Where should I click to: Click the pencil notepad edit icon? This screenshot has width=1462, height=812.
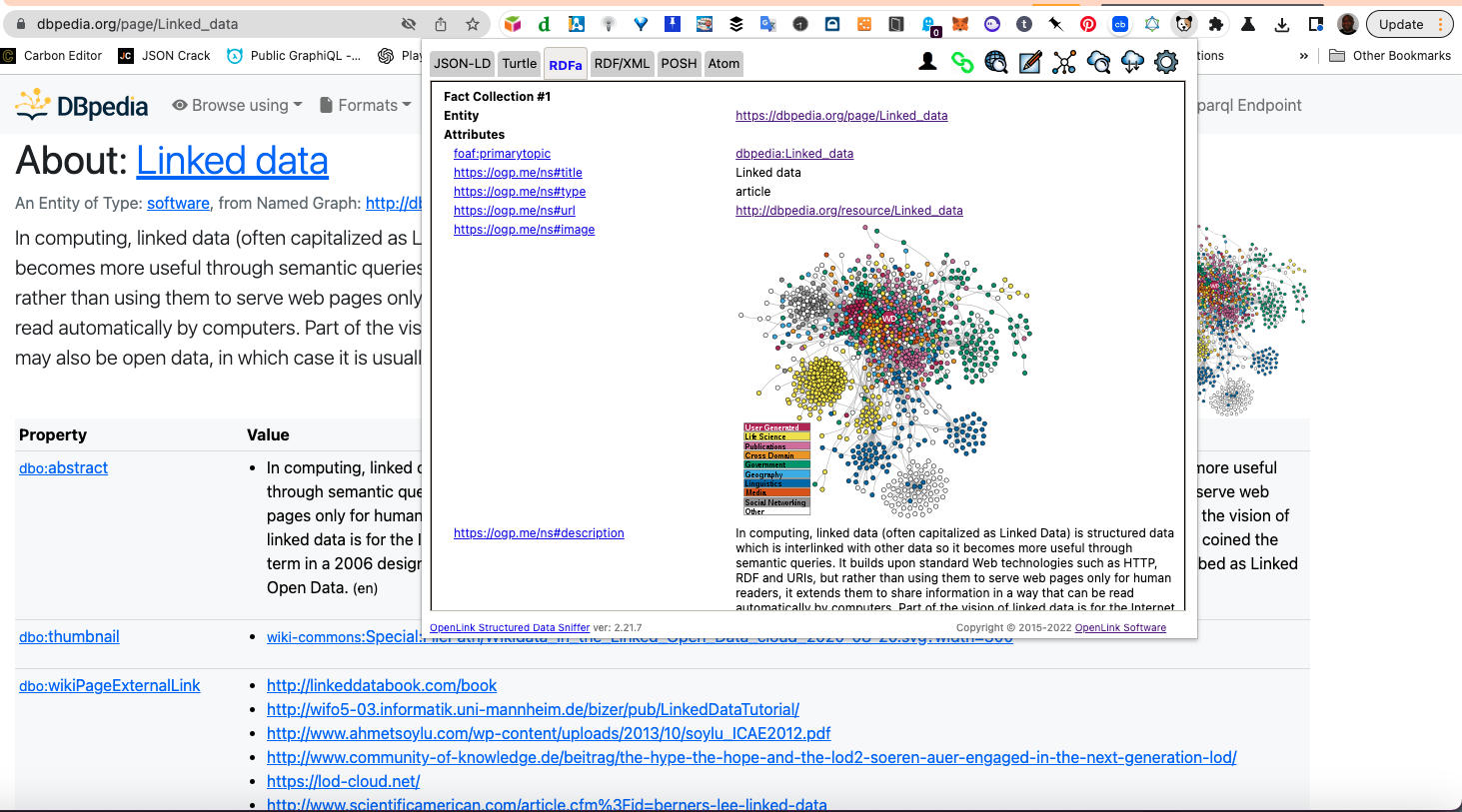pyautogui.click(x=1030, y=63)
